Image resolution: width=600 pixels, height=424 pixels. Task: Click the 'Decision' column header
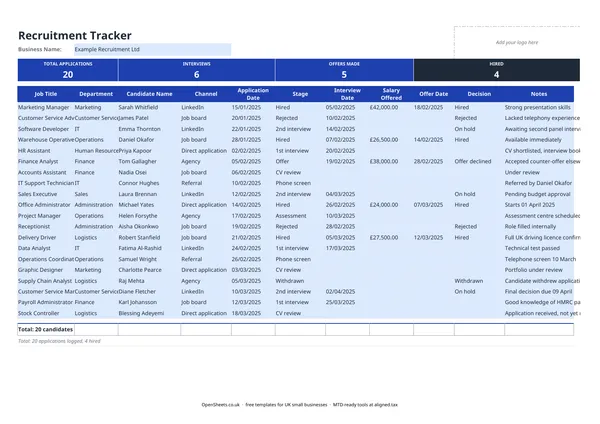[479, 94]
